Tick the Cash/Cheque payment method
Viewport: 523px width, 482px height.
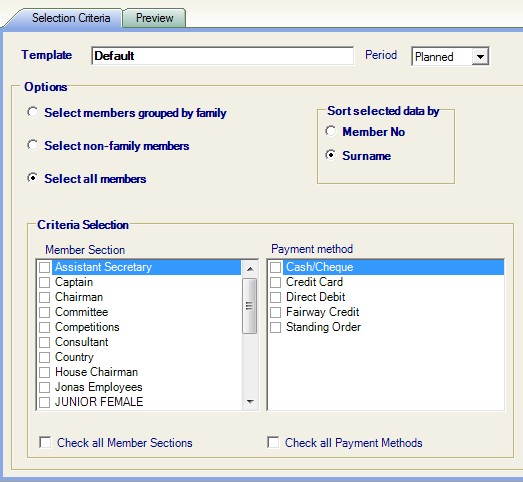click(276, 267)
